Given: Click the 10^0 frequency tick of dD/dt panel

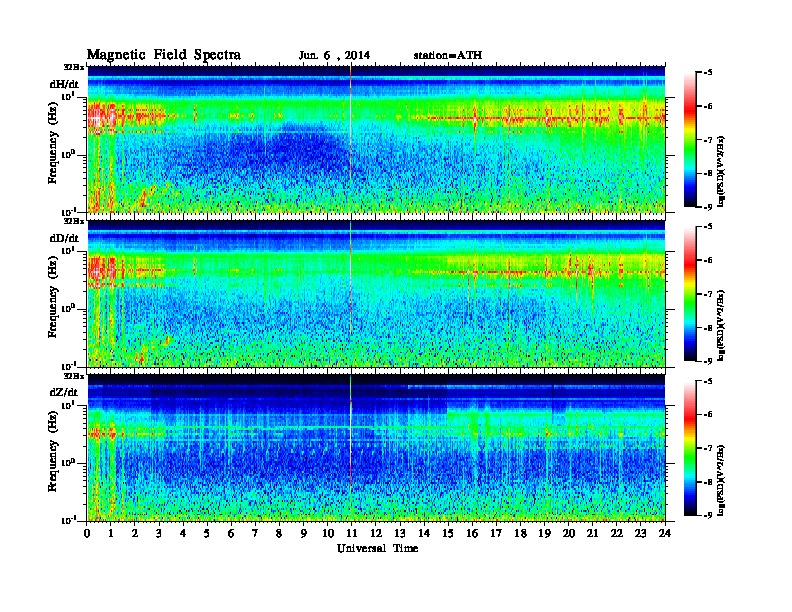Looking at the screenshot, I should tap(68, 308).
